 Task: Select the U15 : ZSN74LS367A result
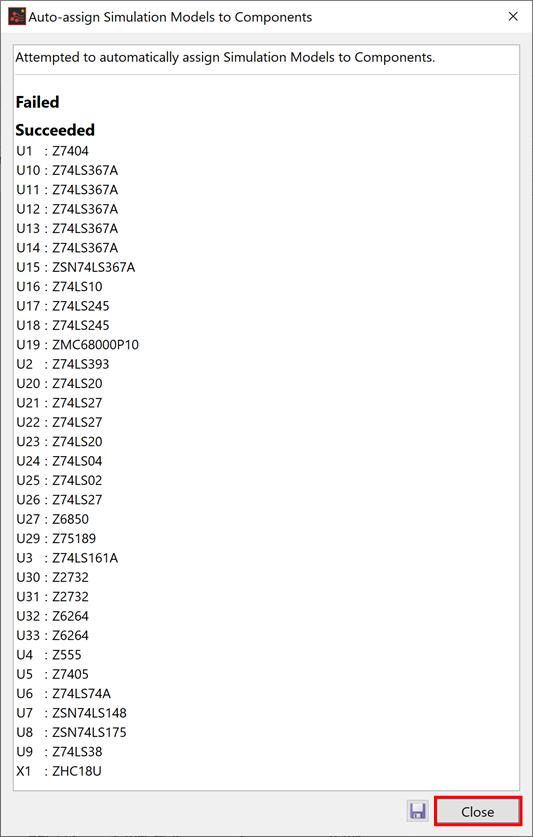tap(75, 267)
